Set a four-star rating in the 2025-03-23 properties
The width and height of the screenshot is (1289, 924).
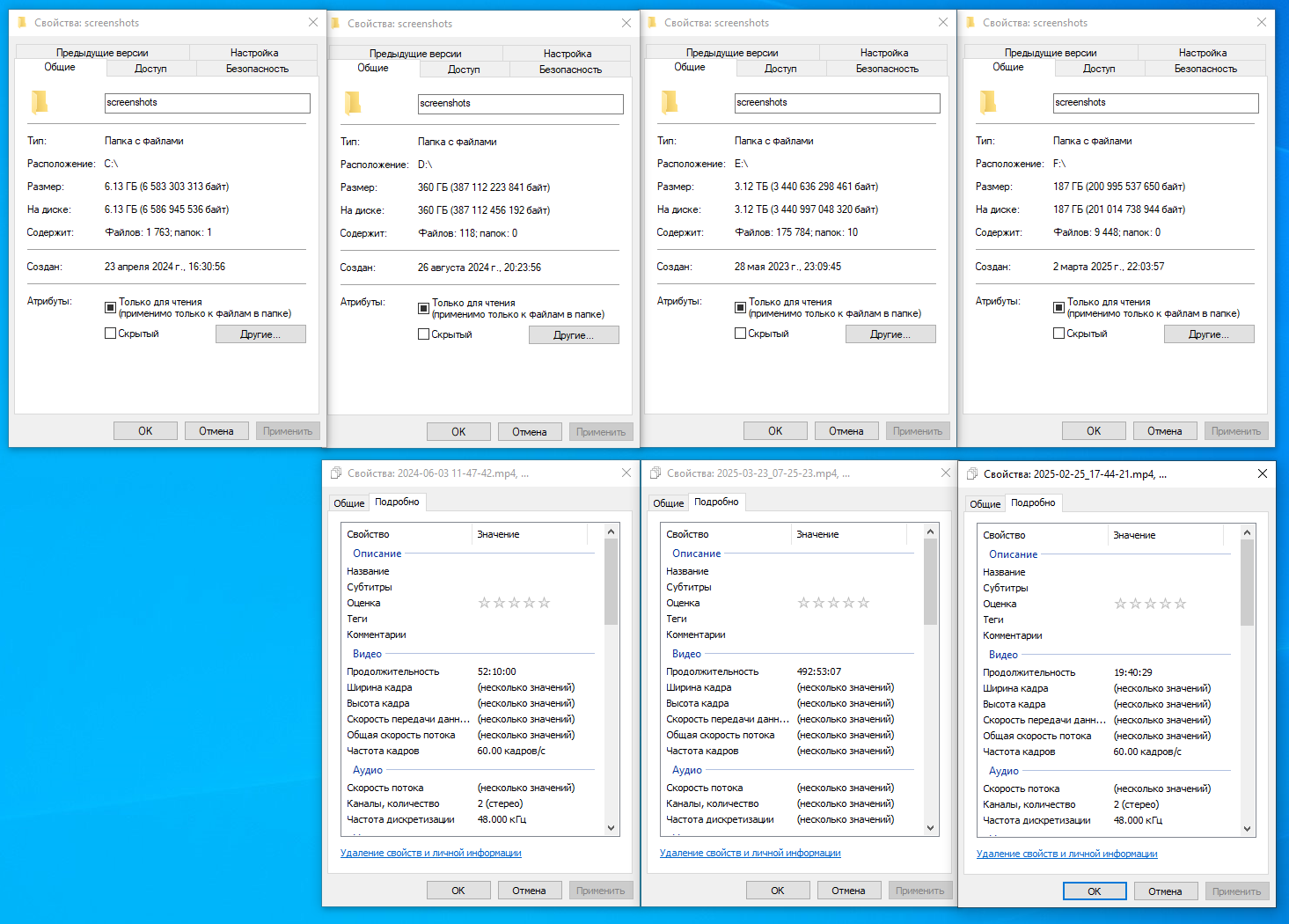click(848, 603)
